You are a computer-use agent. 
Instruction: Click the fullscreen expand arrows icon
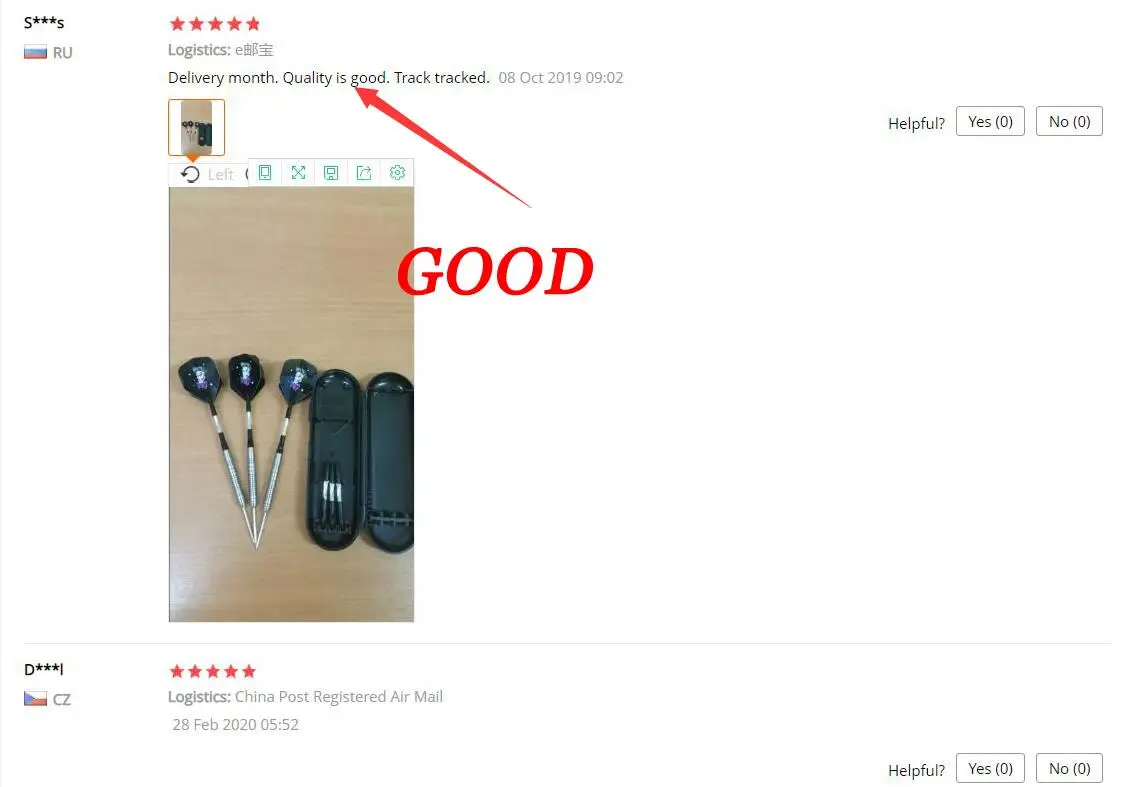(x=299, y=173)
